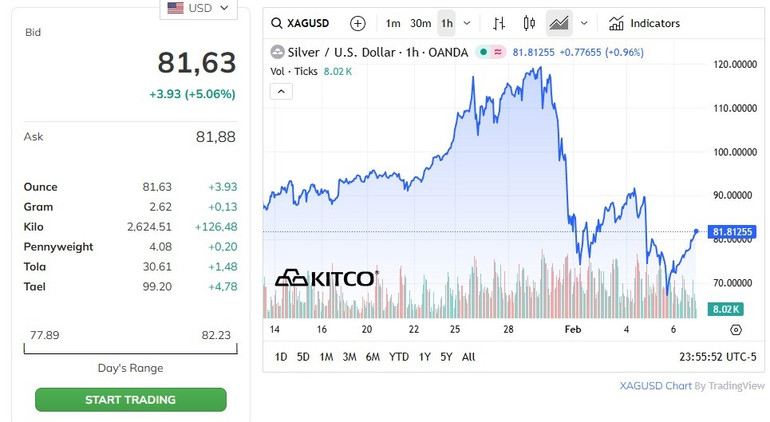Select the YTD date range tab

[x=399, y=357]
